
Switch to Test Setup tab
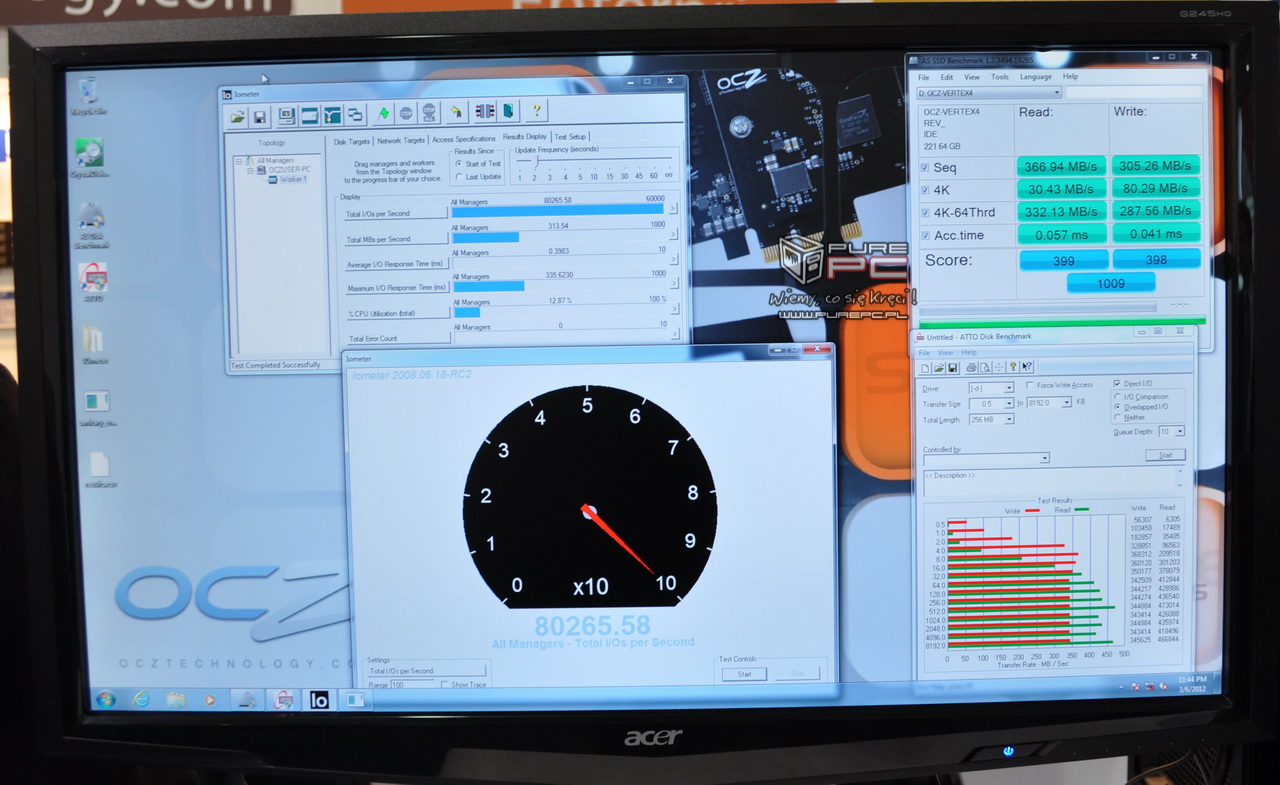coord(570,136)
